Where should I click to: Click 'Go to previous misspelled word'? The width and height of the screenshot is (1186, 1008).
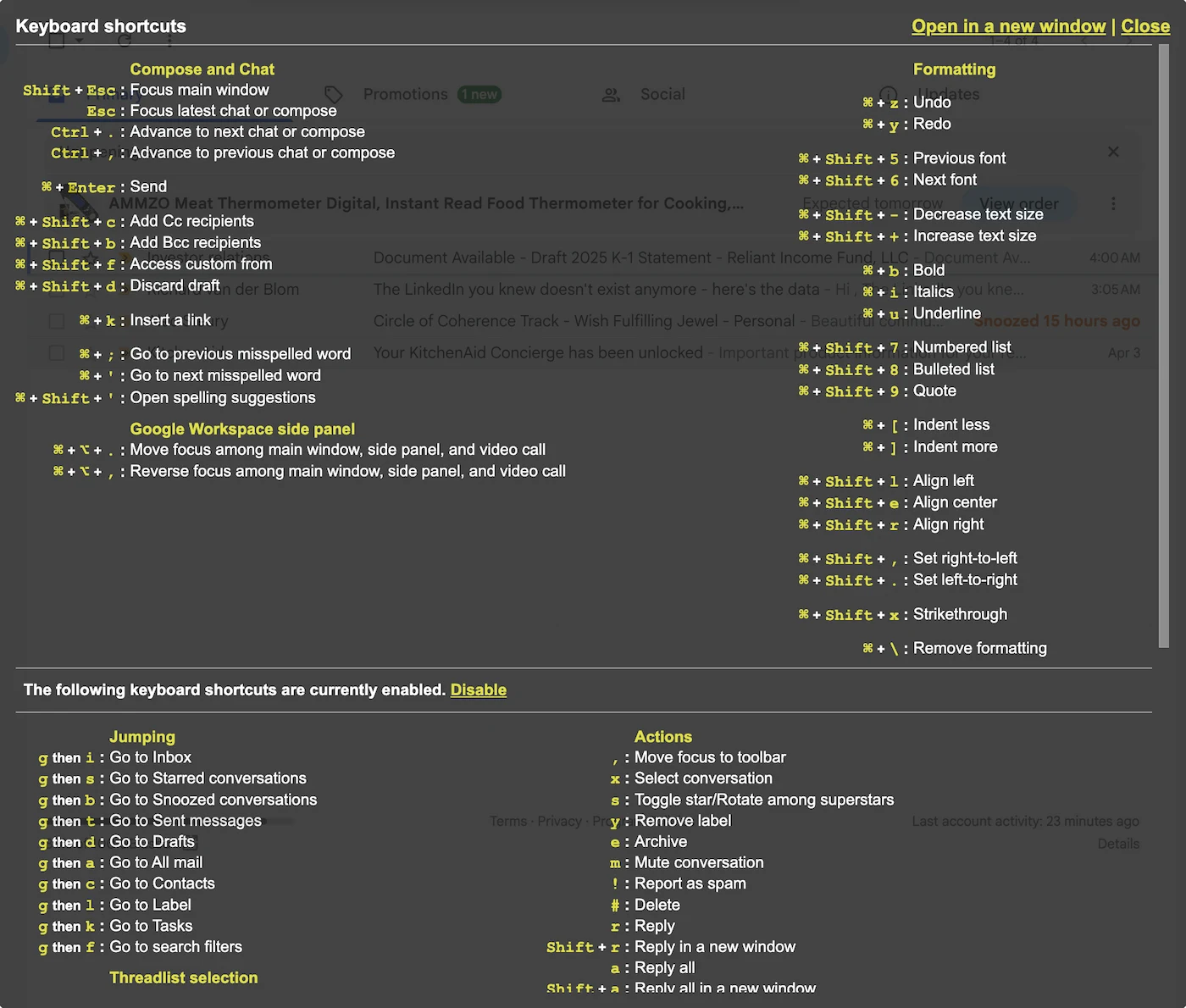[240, 354]
